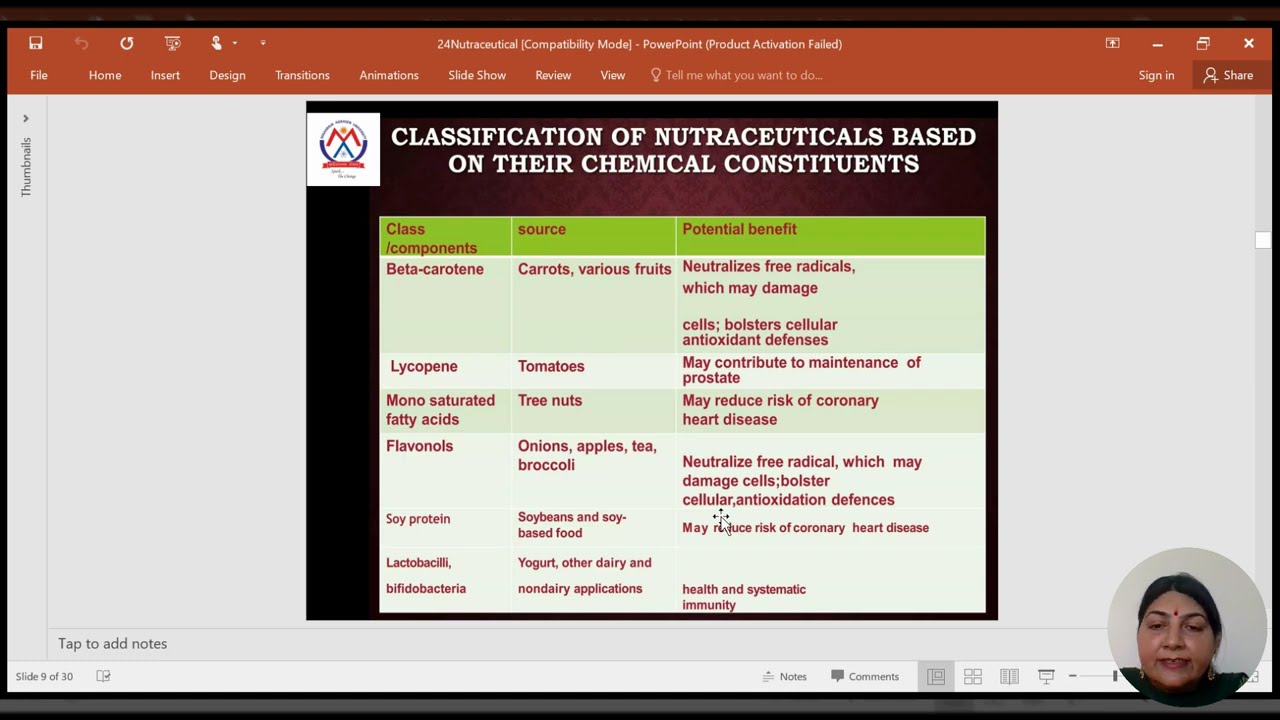Open the File menu
Image resolution: width=1280 pixels, height=720 pixels.
[39, 75]
